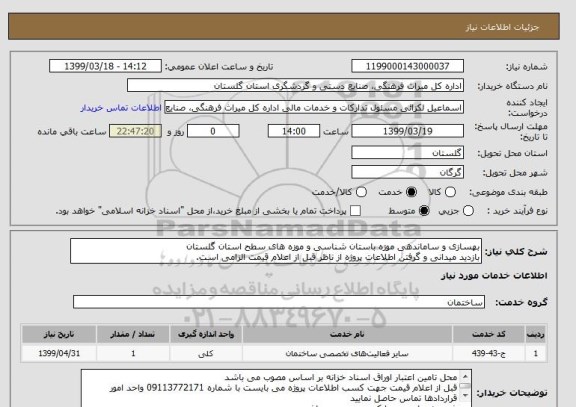Click the response deadline date 1399/03/19
Viewport: 576px width, 407px height.
(407, 131)
